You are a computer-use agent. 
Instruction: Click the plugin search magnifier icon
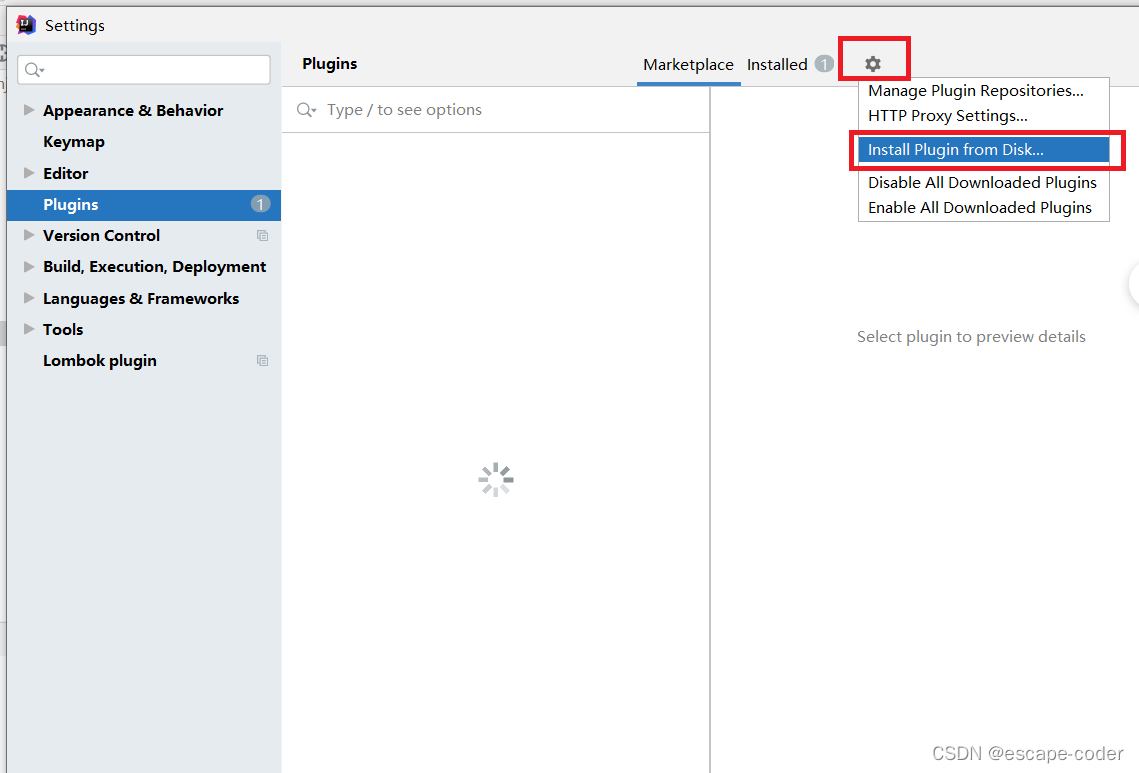[307, 110]
